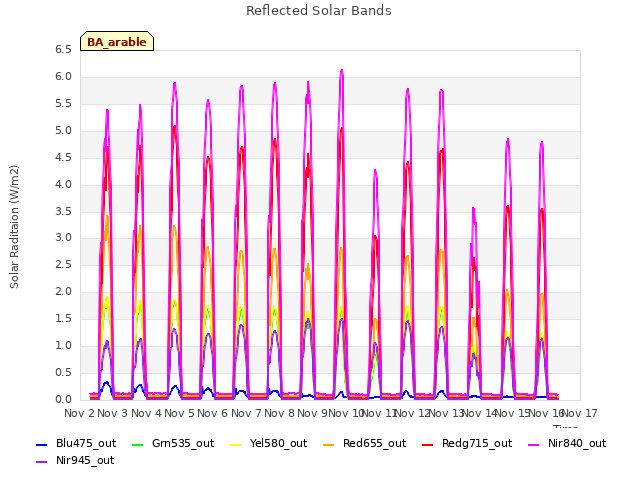Image resolution: width=640 pixels, height=480 pixels.
Task: Click the 6.0 y-axis tick label
Action: click(63, 76)
